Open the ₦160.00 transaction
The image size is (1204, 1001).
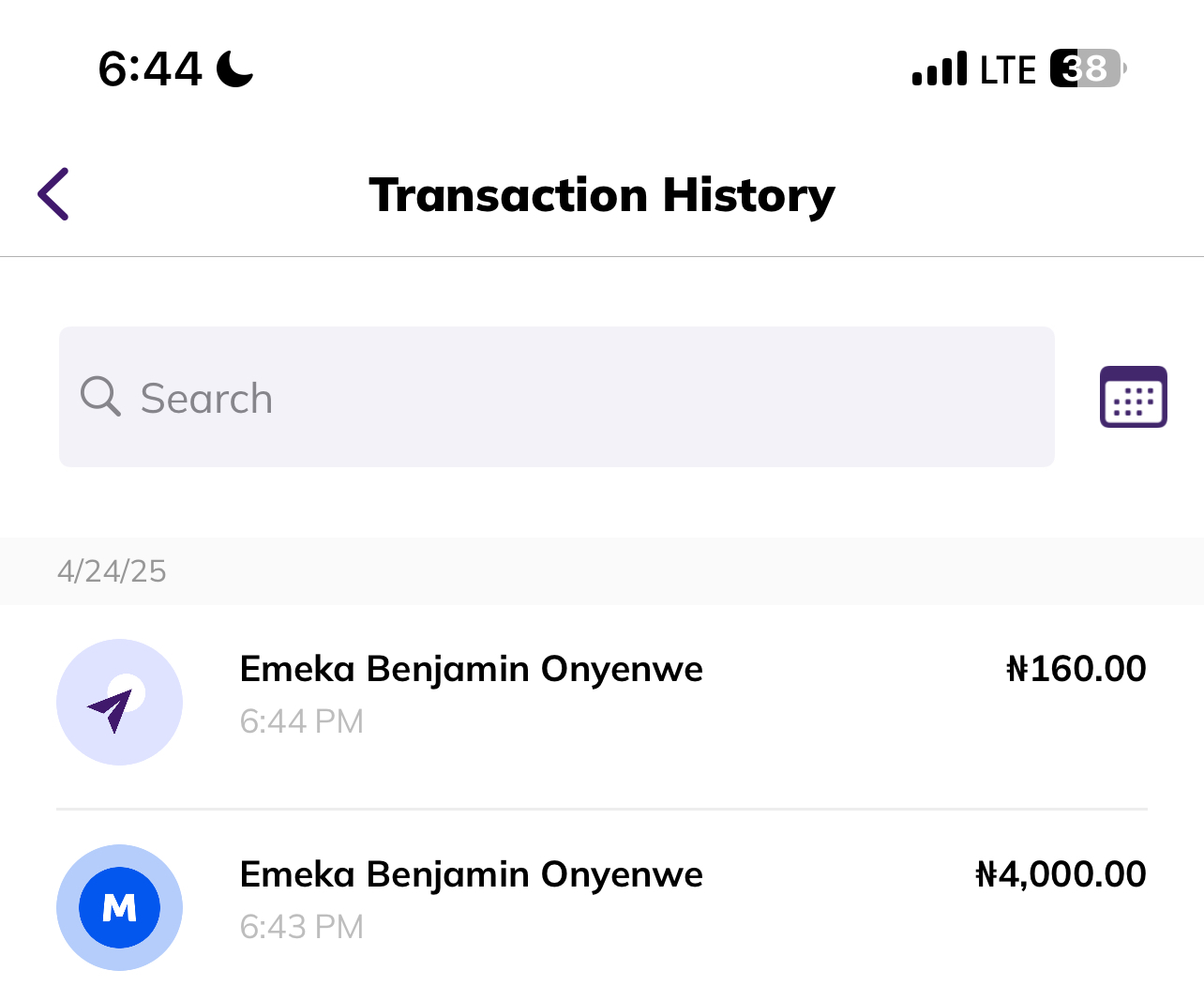pos(1076,669)
